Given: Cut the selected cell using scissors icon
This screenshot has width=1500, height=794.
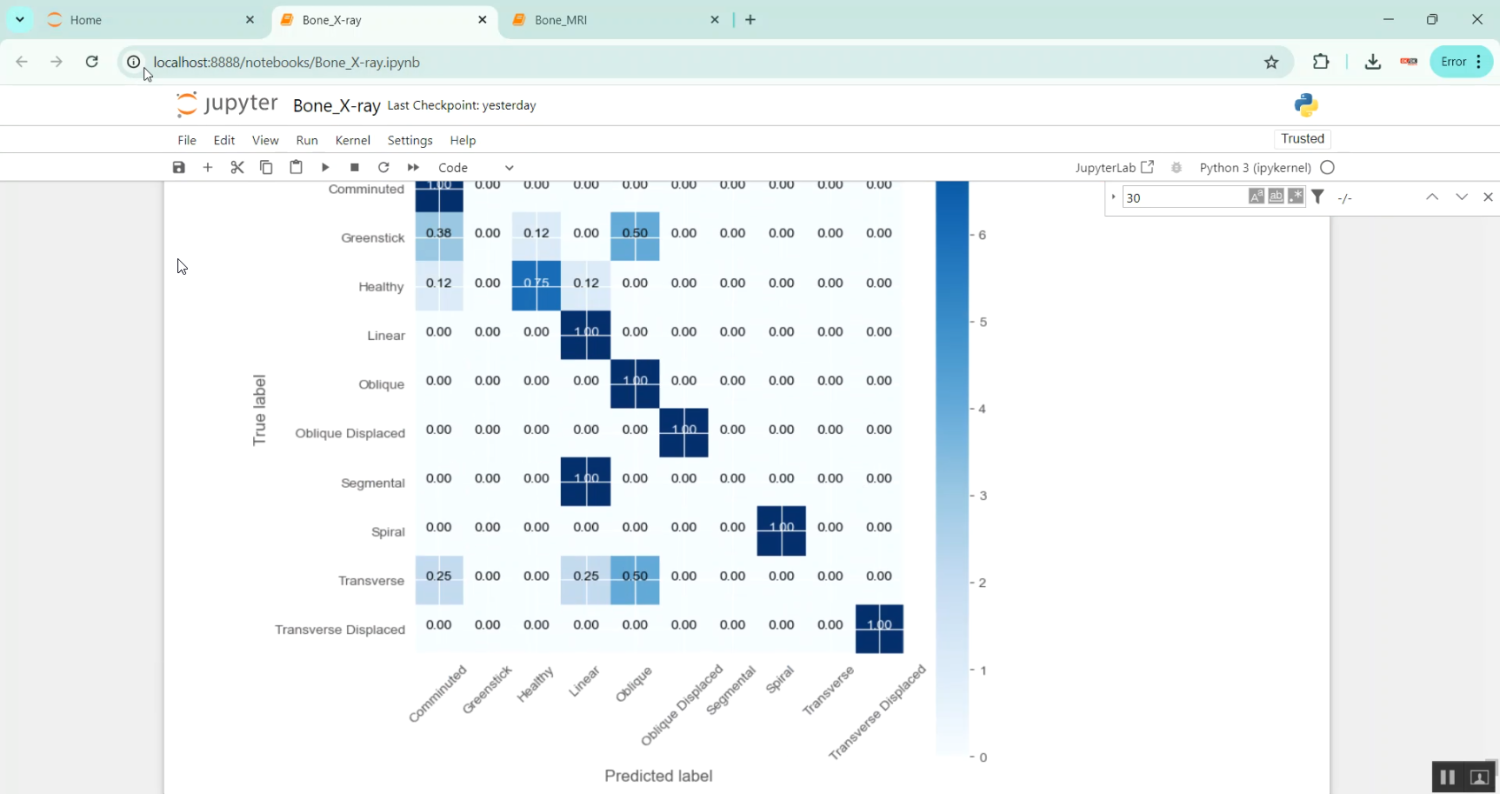Looking at the screenshot, I should 237,168.
